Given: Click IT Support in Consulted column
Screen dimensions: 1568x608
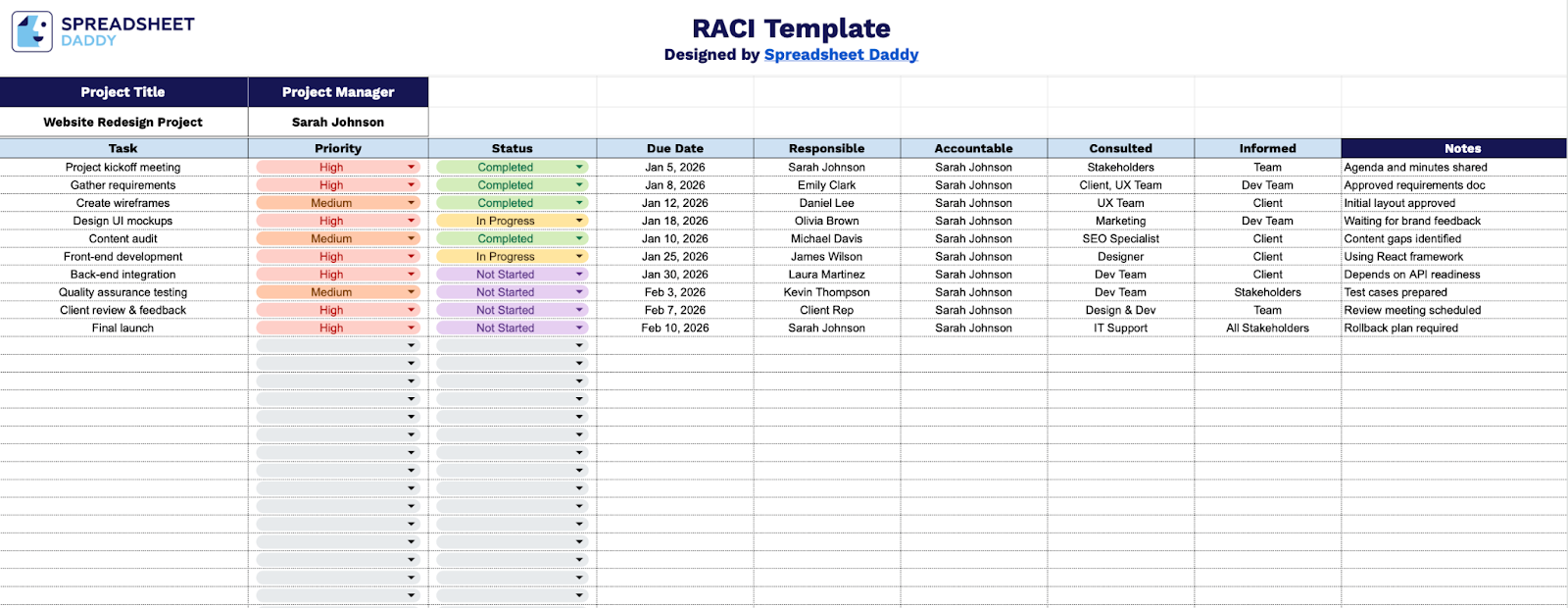Looking at the screenshot, I should tap(1121, 328).
